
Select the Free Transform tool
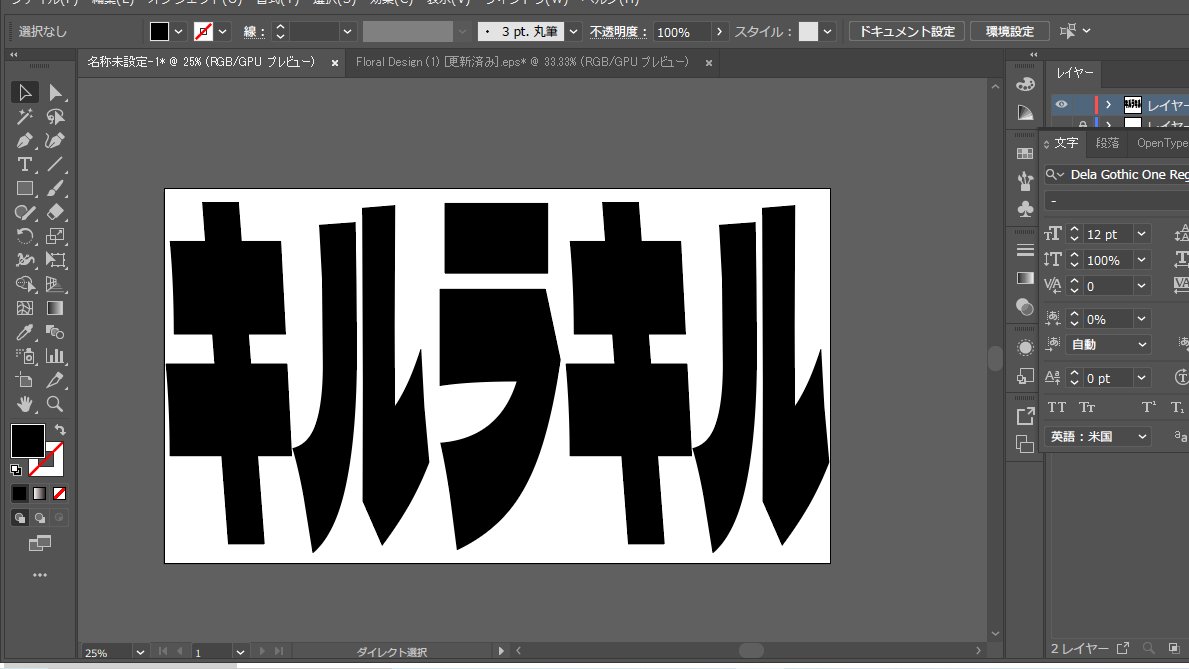pos(55,260)
